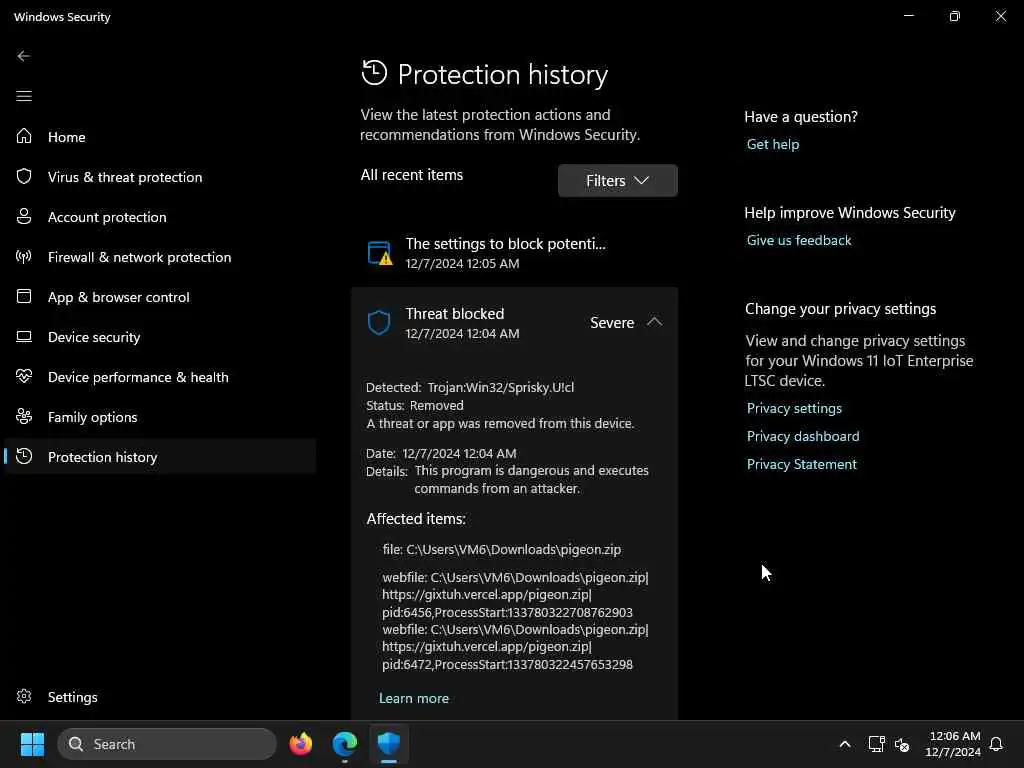Click Give us feedback link
The image size is (1024, 768).
pyautogui.click(x=799, y=240)
